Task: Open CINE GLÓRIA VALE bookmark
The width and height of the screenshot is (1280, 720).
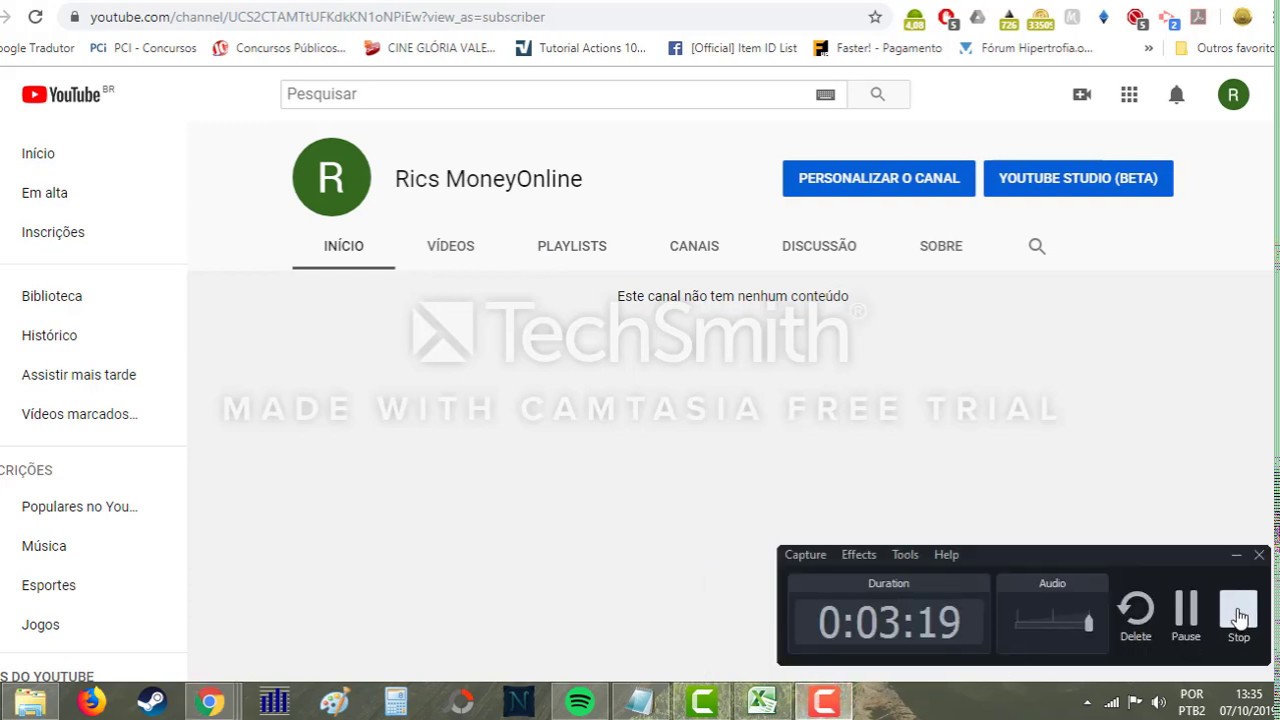Action: 430,48
